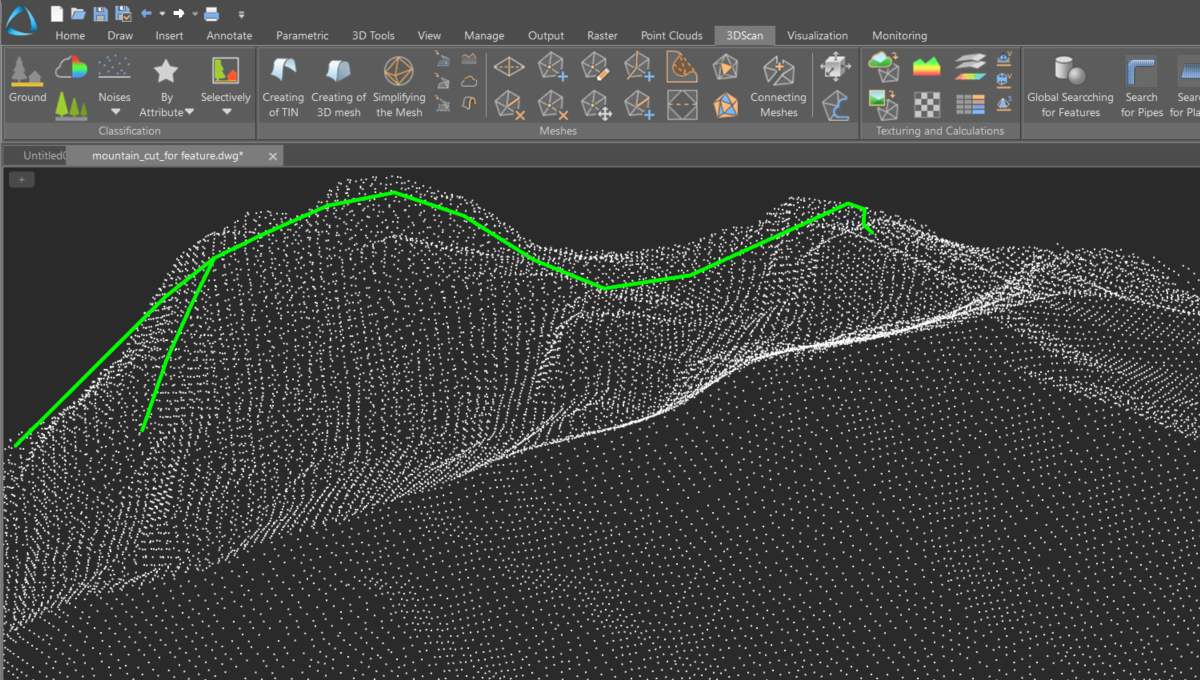Image resolution: width=1200 pixels, height=680 pixels.
Task: Click the Save icon in quick access toolbar
Action: 100,14
